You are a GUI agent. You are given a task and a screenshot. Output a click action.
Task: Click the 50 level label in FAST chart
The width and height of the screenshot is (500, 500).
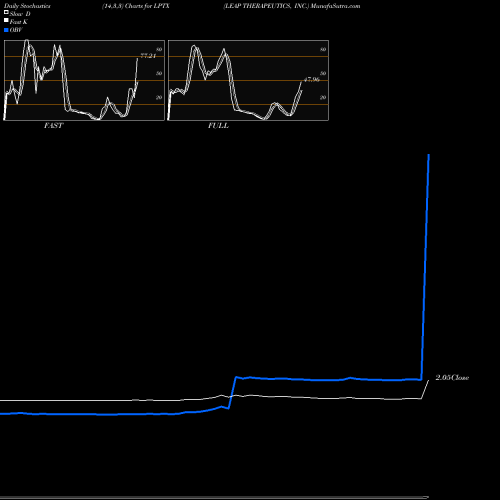click(x=159, y=74)
